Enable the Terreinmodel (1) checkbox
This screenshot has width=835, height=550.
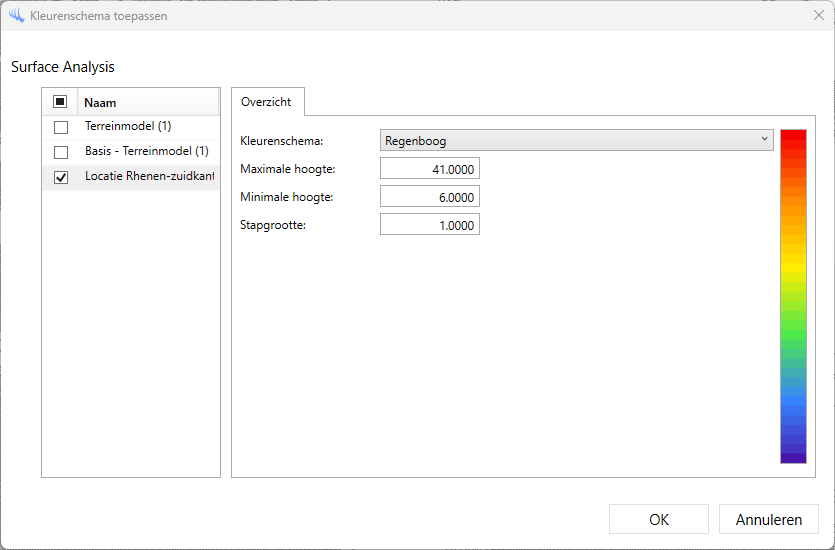click(x=61, y=127)
